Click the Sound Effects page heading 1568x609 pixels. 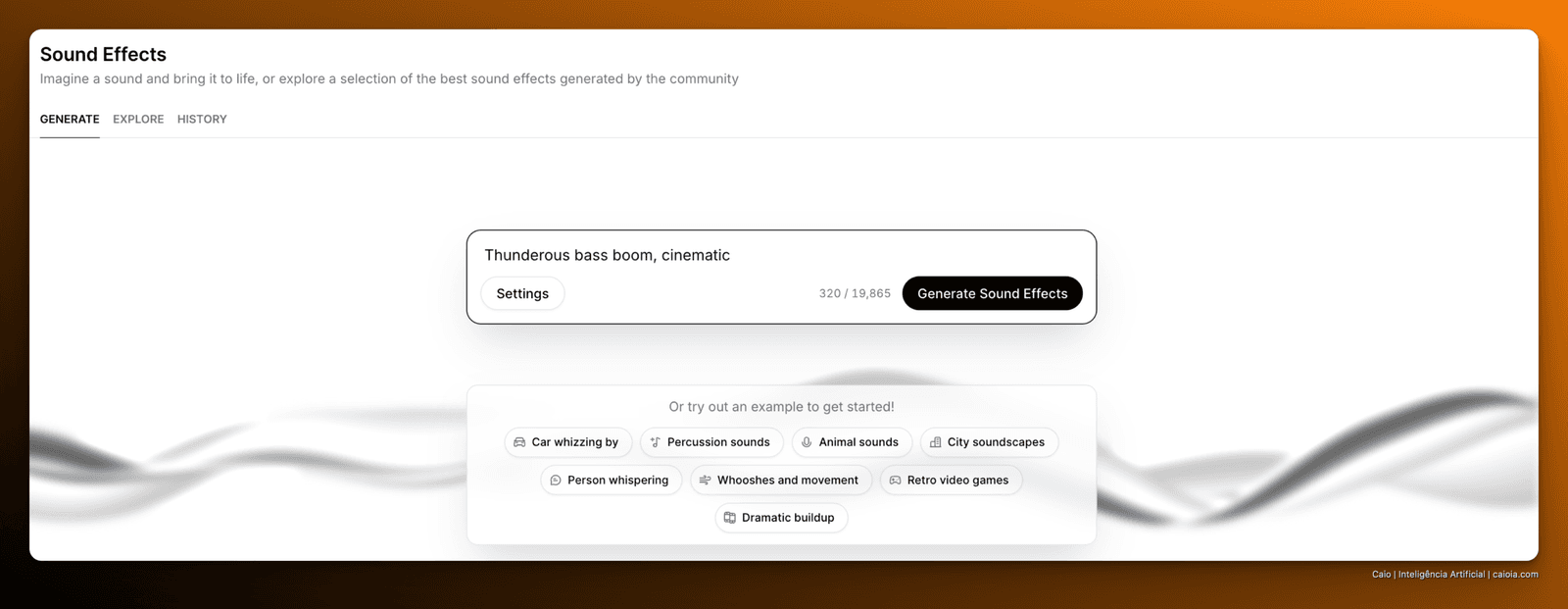103,55
